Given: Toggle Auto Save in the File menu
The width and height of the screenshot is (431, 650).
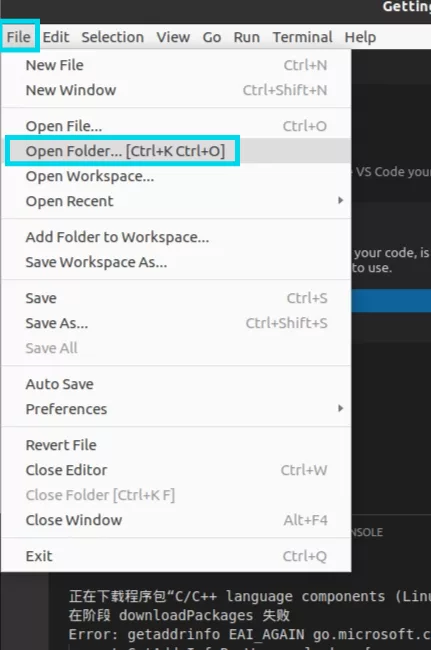Looking at the screenshot, I should pyautogui.click(x=176, y=384).
